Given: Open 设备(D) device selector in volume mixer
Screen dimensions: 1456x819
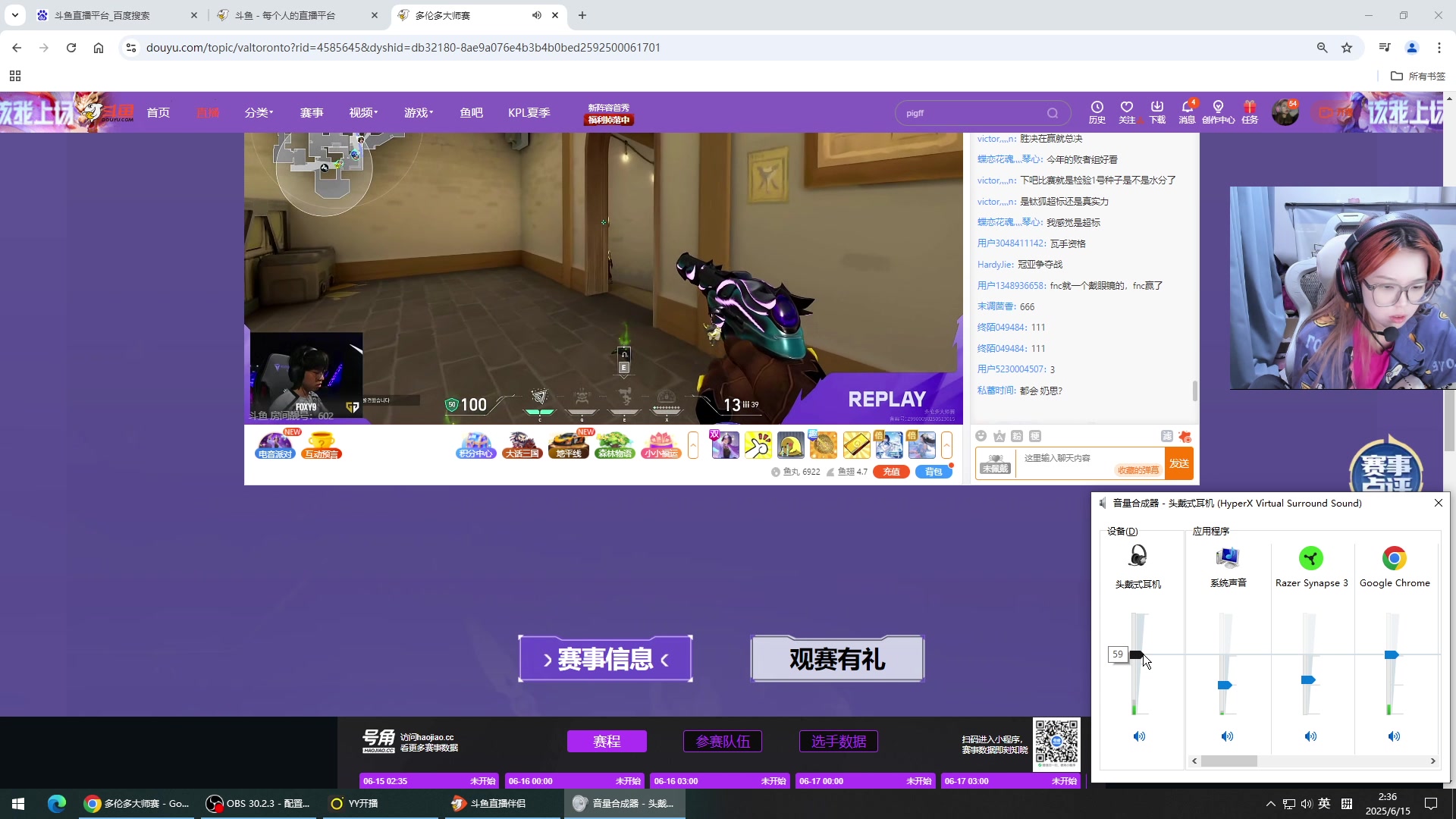Looking at the screenshot, I should [1122, 531].
